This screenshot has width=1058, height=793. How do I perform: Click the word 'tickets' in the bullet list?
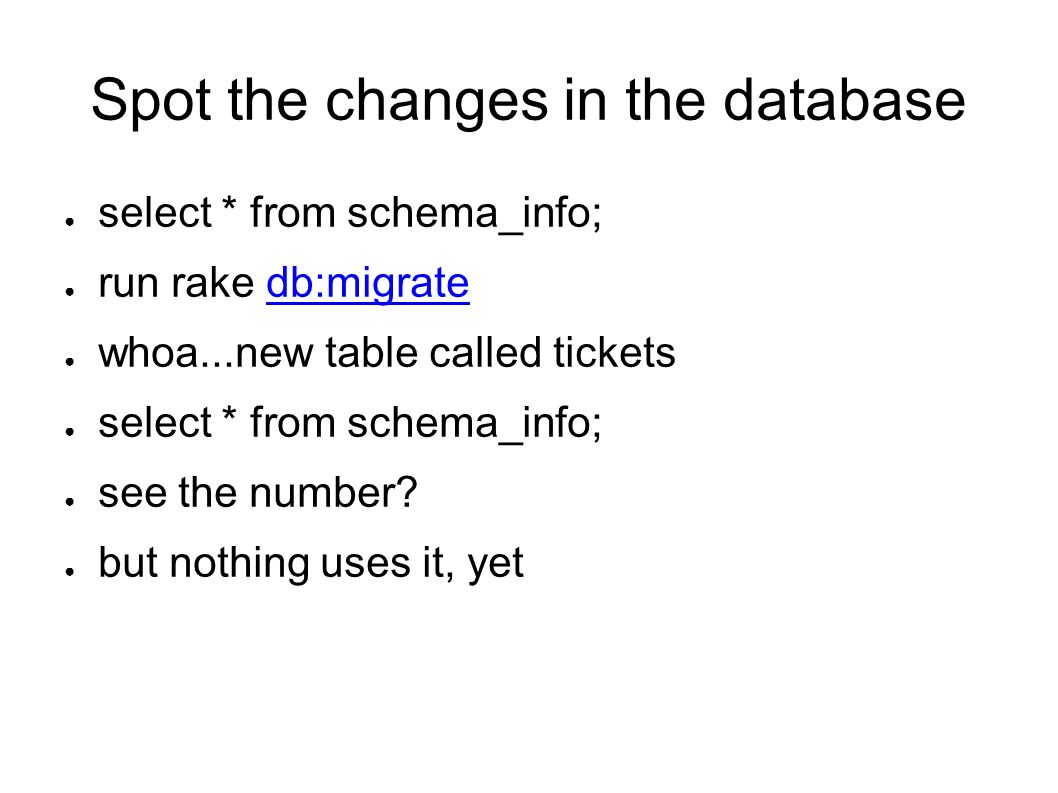[614, 352]
